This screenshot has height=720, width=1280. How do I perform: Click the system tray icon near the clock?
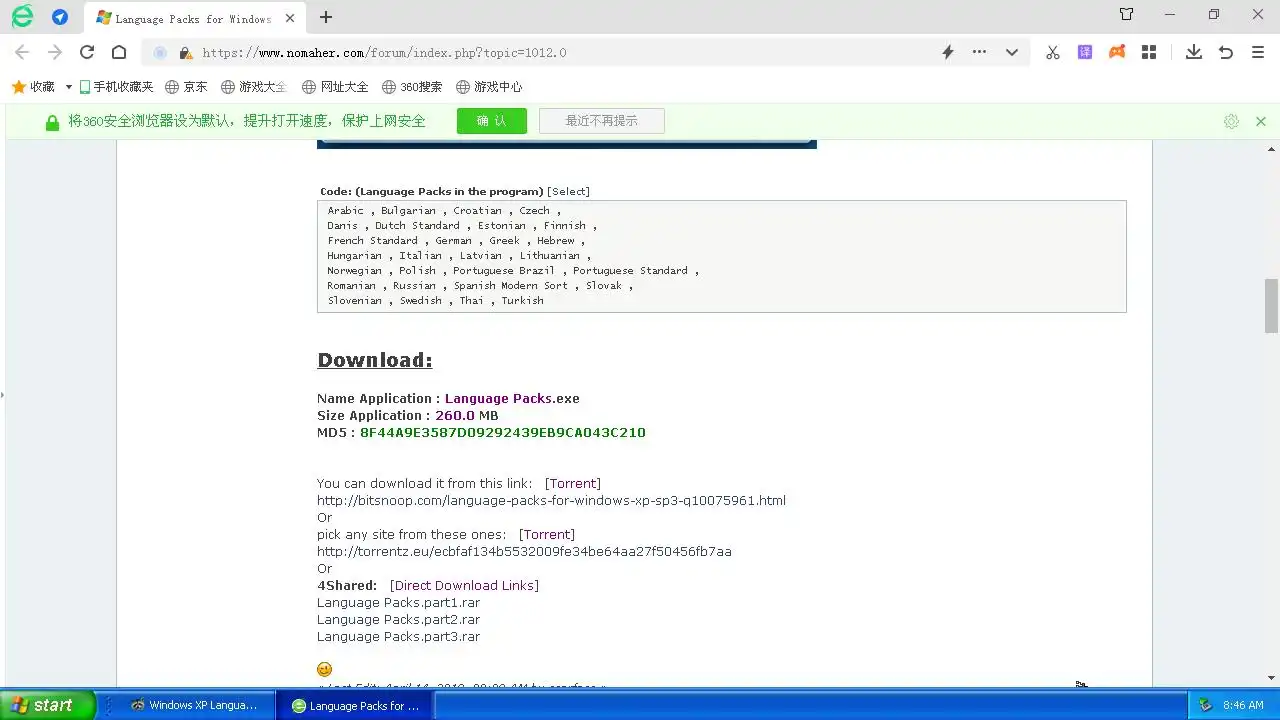click(1206, 705)
